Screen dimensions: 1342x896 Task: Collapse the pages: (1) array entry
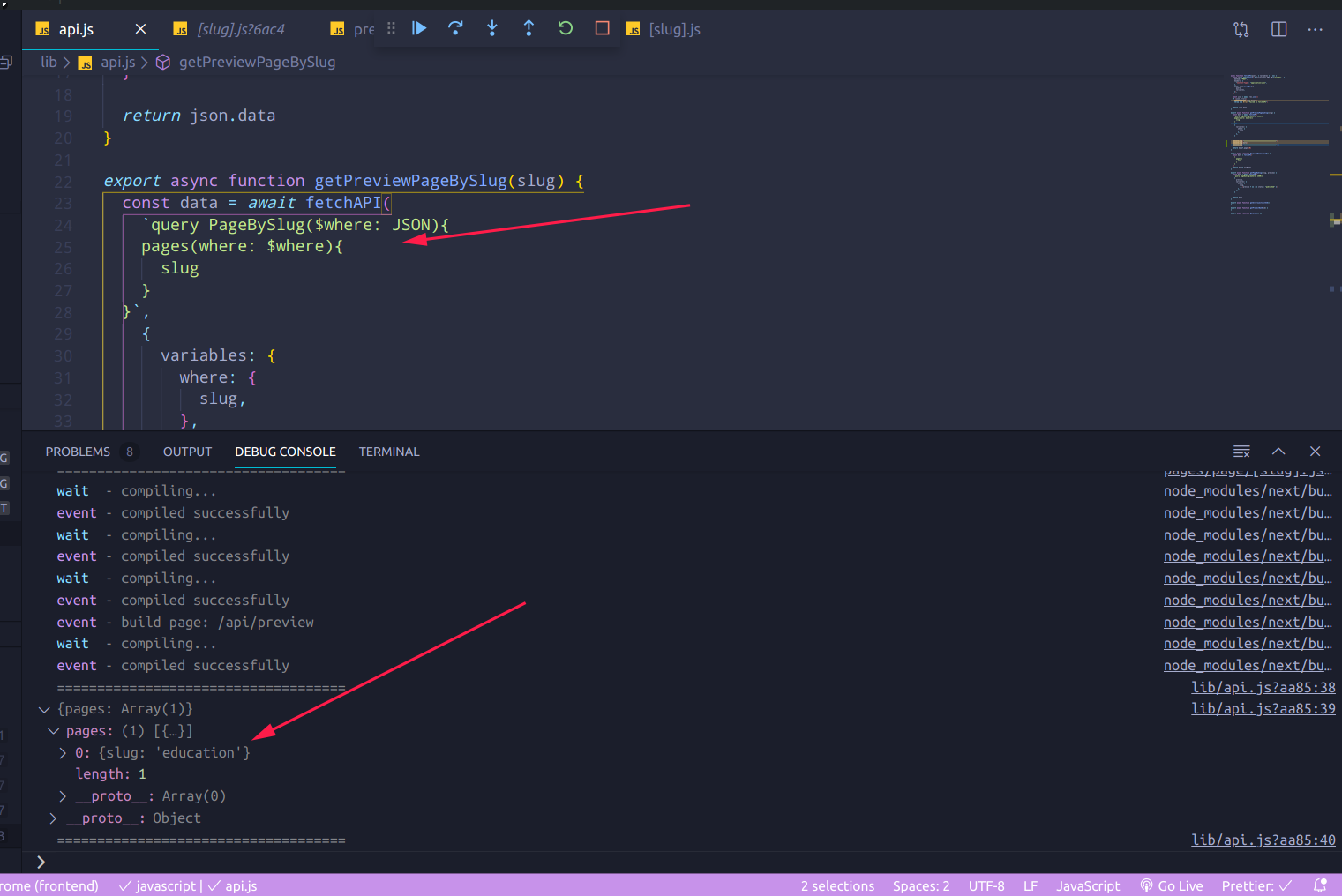click(x=53, y=731)
